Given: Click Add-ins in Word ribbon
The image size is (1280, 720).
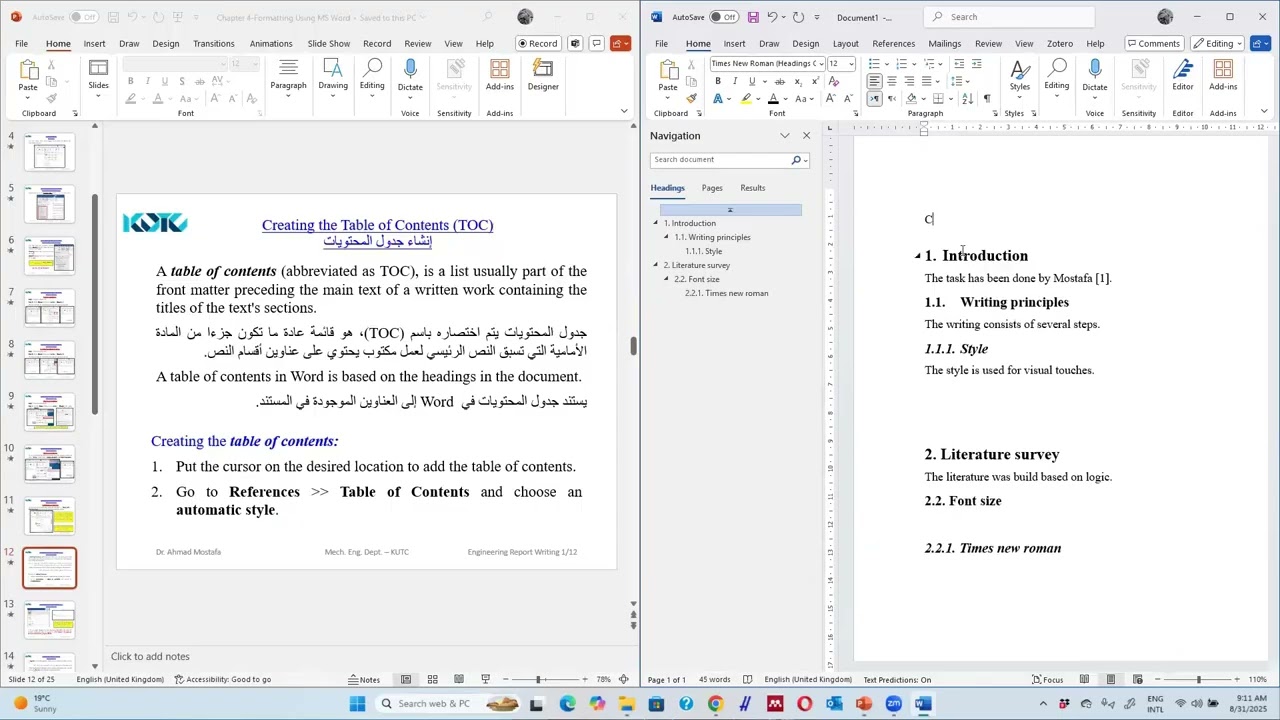Looking at the screenshot, I should coord(1223,75).
